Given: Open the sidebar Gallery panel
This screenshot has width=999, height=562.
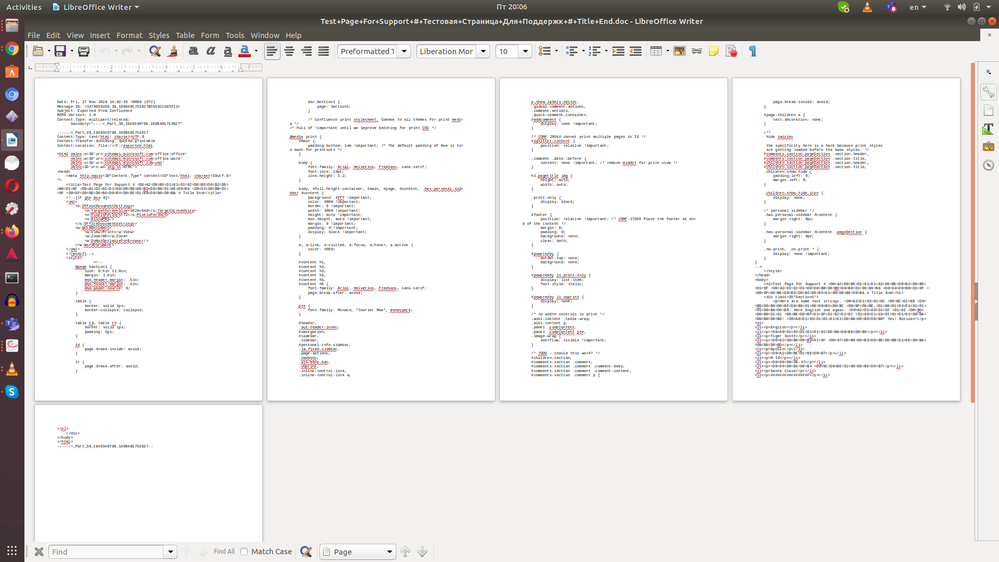Looking at the screenshot, I should click(x=988, y=147).
